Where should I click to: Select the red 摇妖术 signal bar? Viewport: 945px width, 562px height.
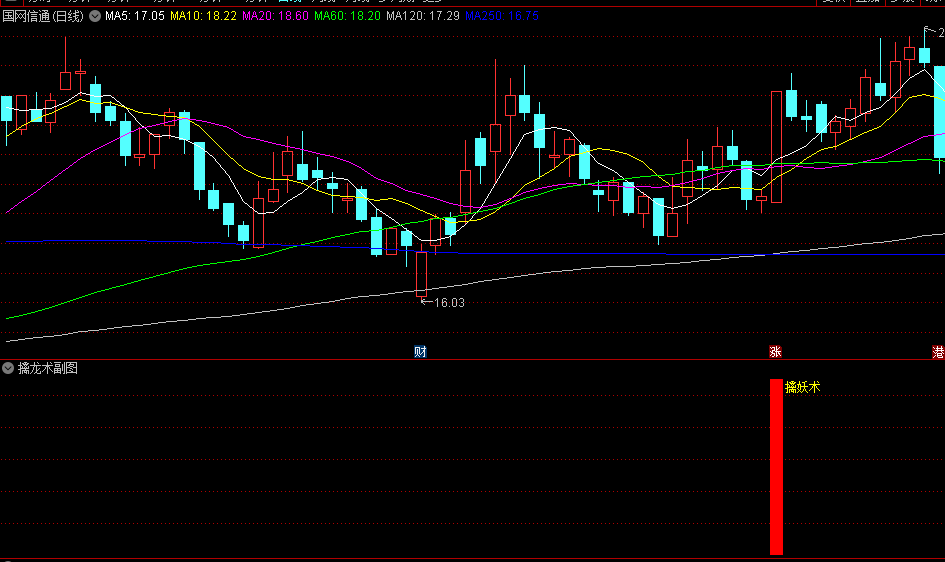point(776,467)
